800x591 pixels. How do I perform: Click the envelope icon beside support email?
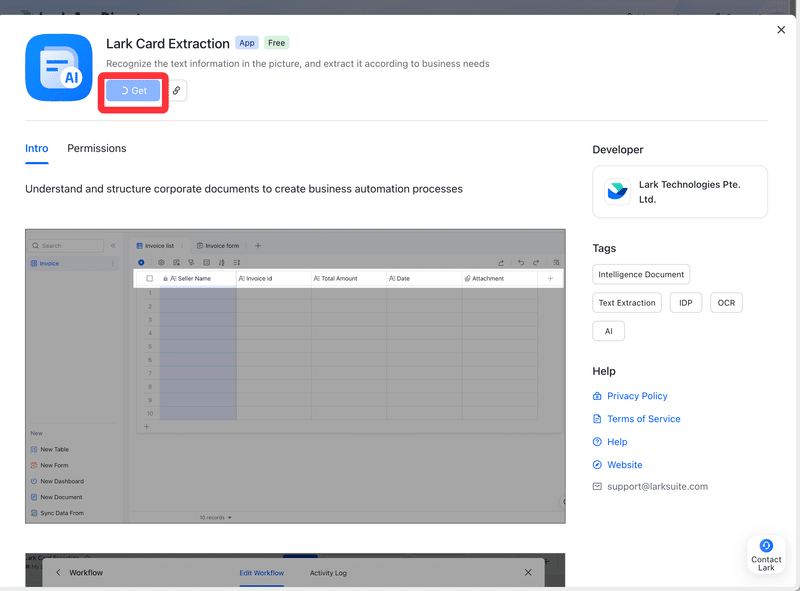pyautogui.click(x=597, y=487)
